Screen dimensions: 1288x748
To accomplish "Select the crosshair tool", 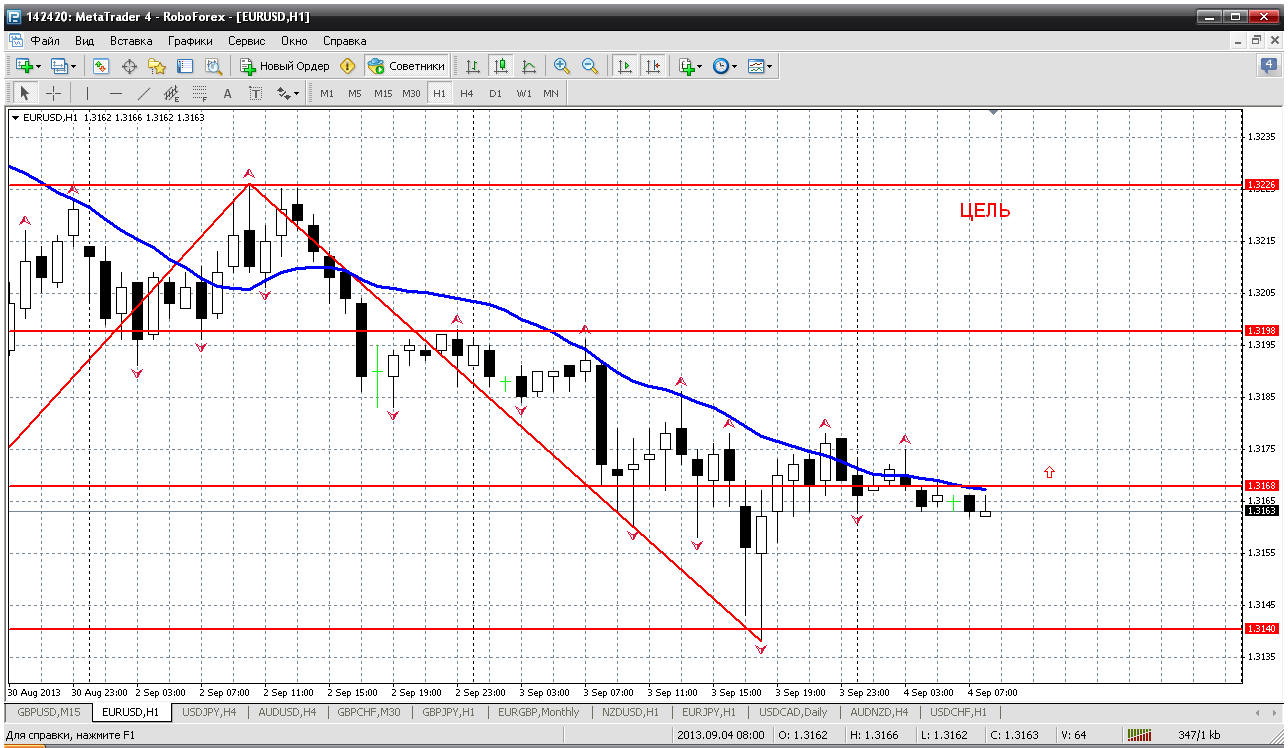I will [53, 93].
